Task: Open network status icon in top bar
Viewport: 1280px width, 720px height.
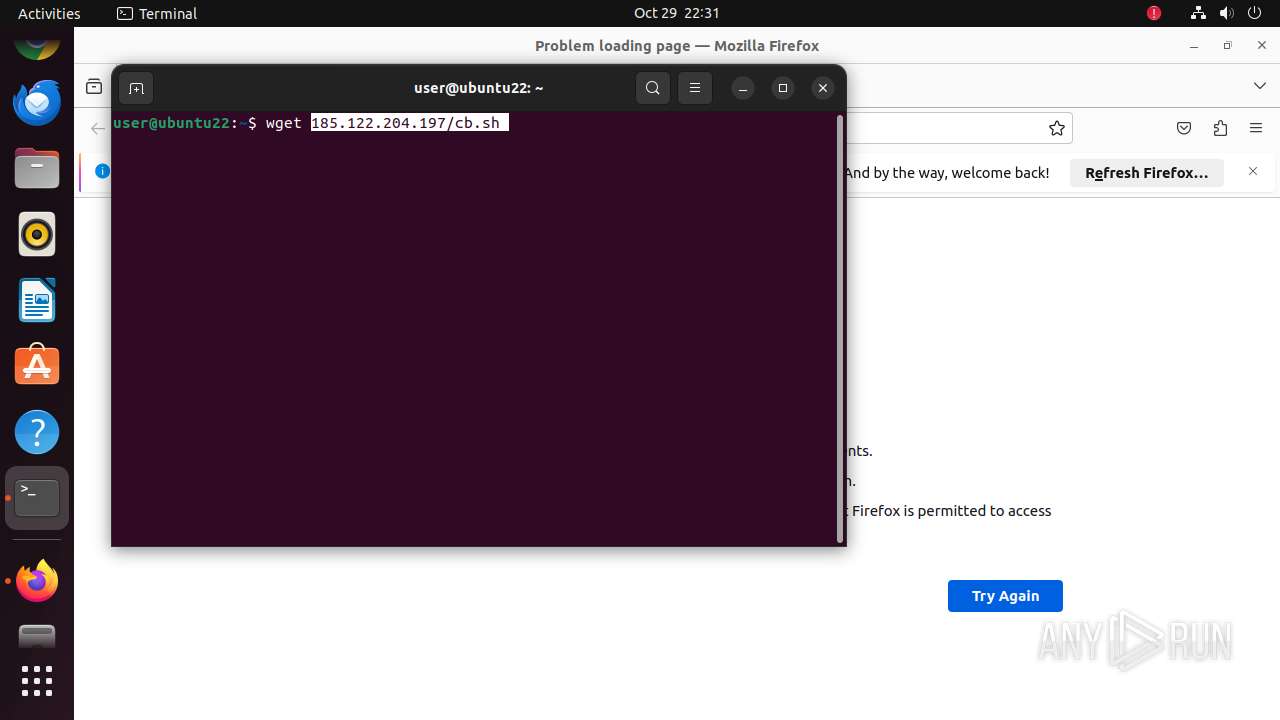Action: pyautogui.click(x=1198, y=13)
